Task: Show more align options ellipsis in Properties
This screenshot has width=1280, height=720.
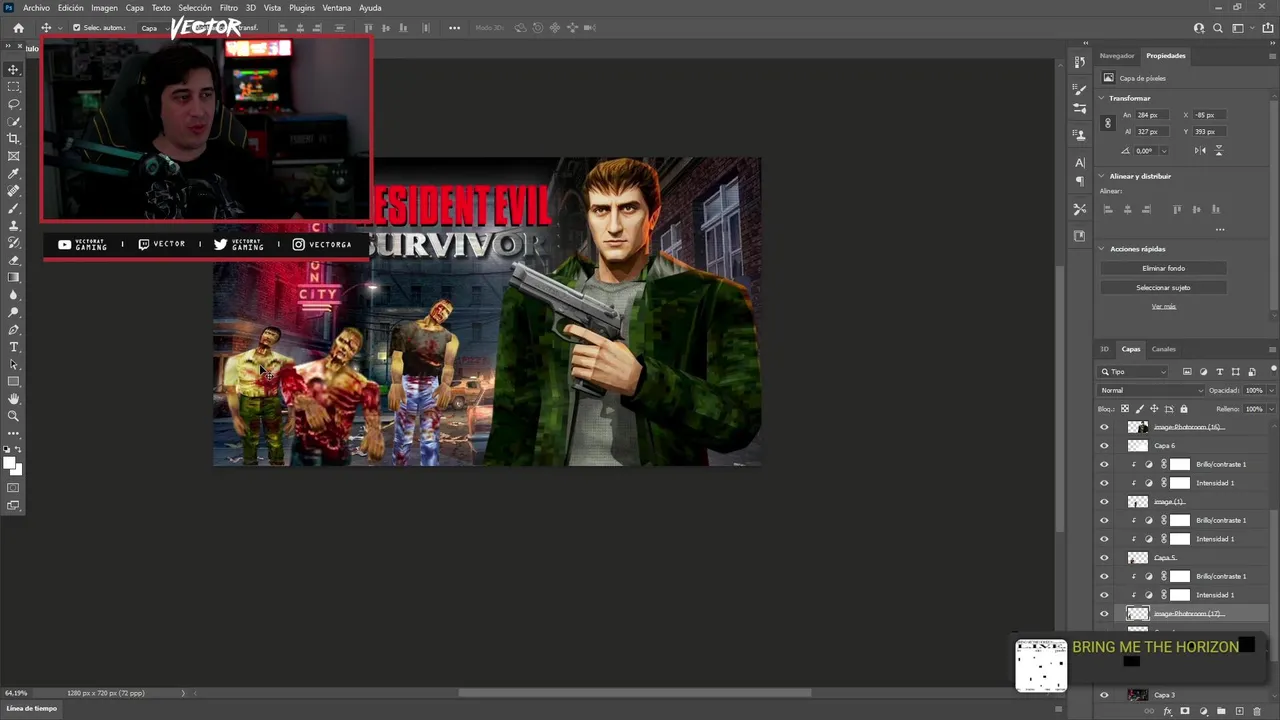Action: [1220, 229]
